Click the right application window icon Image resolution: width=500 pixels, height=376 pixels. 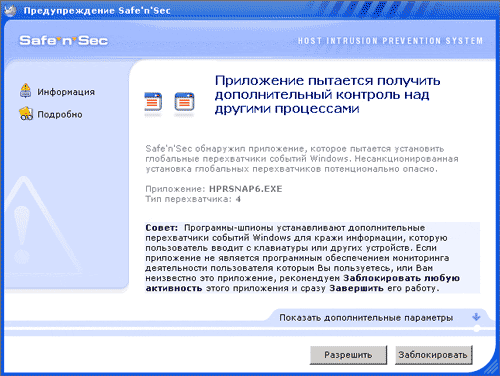click(x=184, y=102)
